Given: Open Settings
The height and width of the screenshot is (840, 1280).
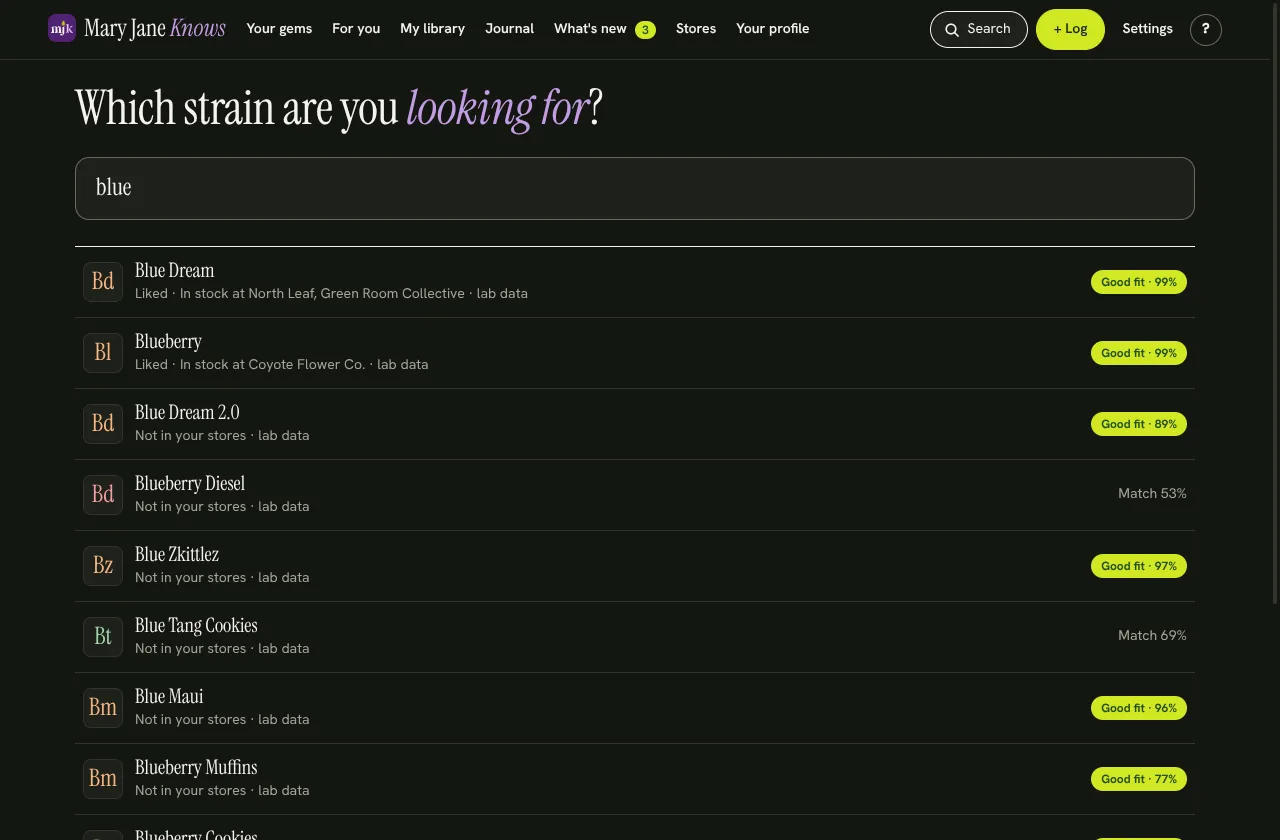Looking at the screenshot, I should [x=1147, y=29].
